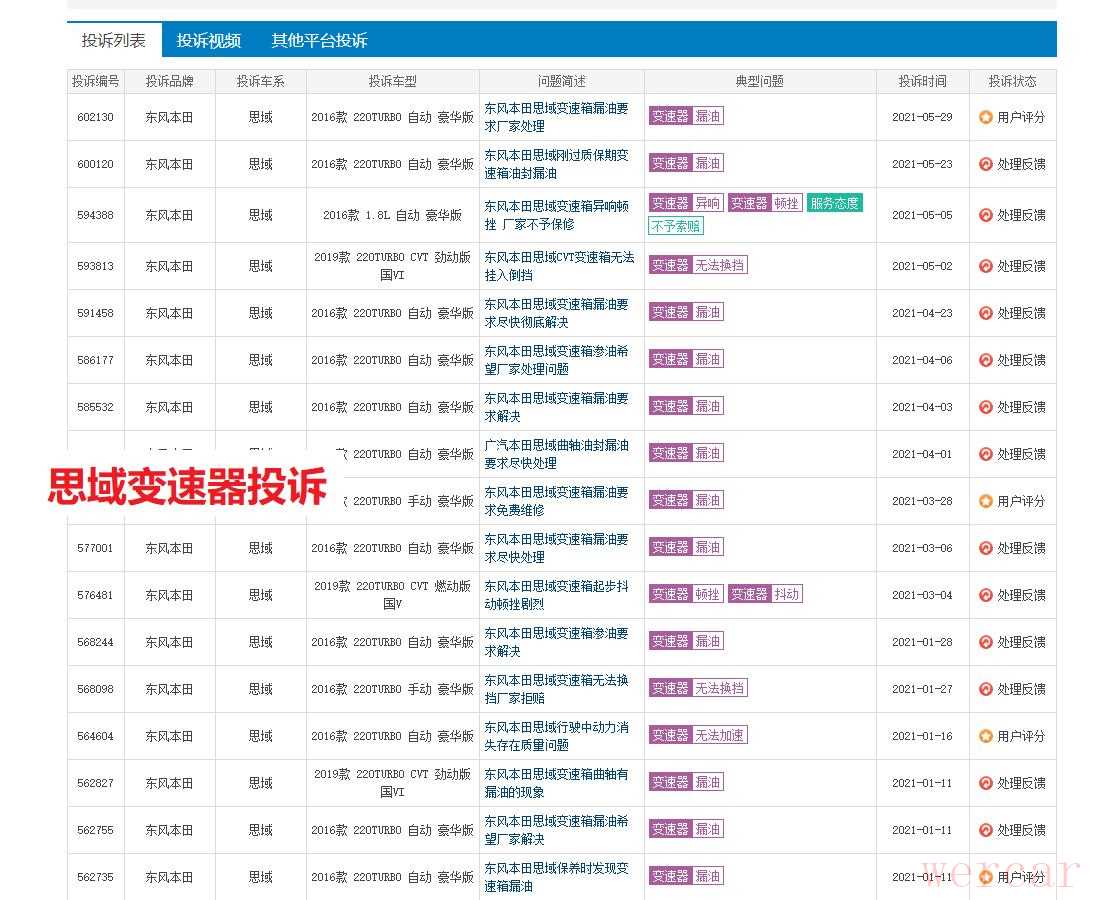1094x900 pixels.
Task: Click the 不予索赔 tag
Action: pyautogui.click(x=676, y=226)
